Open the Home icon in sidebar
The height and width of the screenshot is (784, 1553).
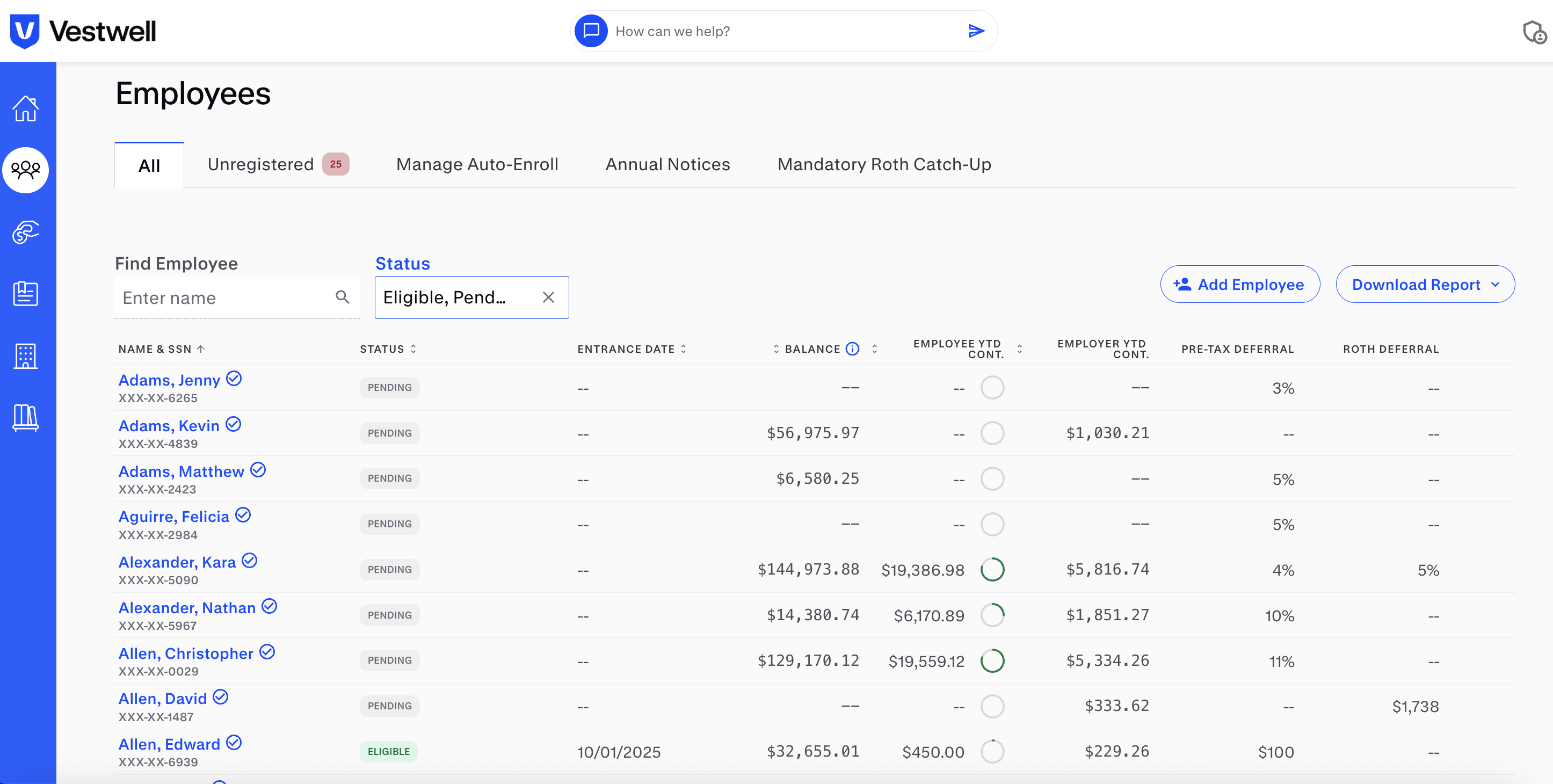click(25, 108)
